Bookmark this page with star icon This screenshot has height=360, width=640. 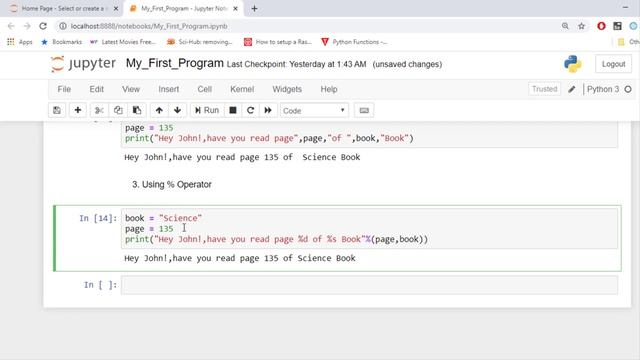581,26
